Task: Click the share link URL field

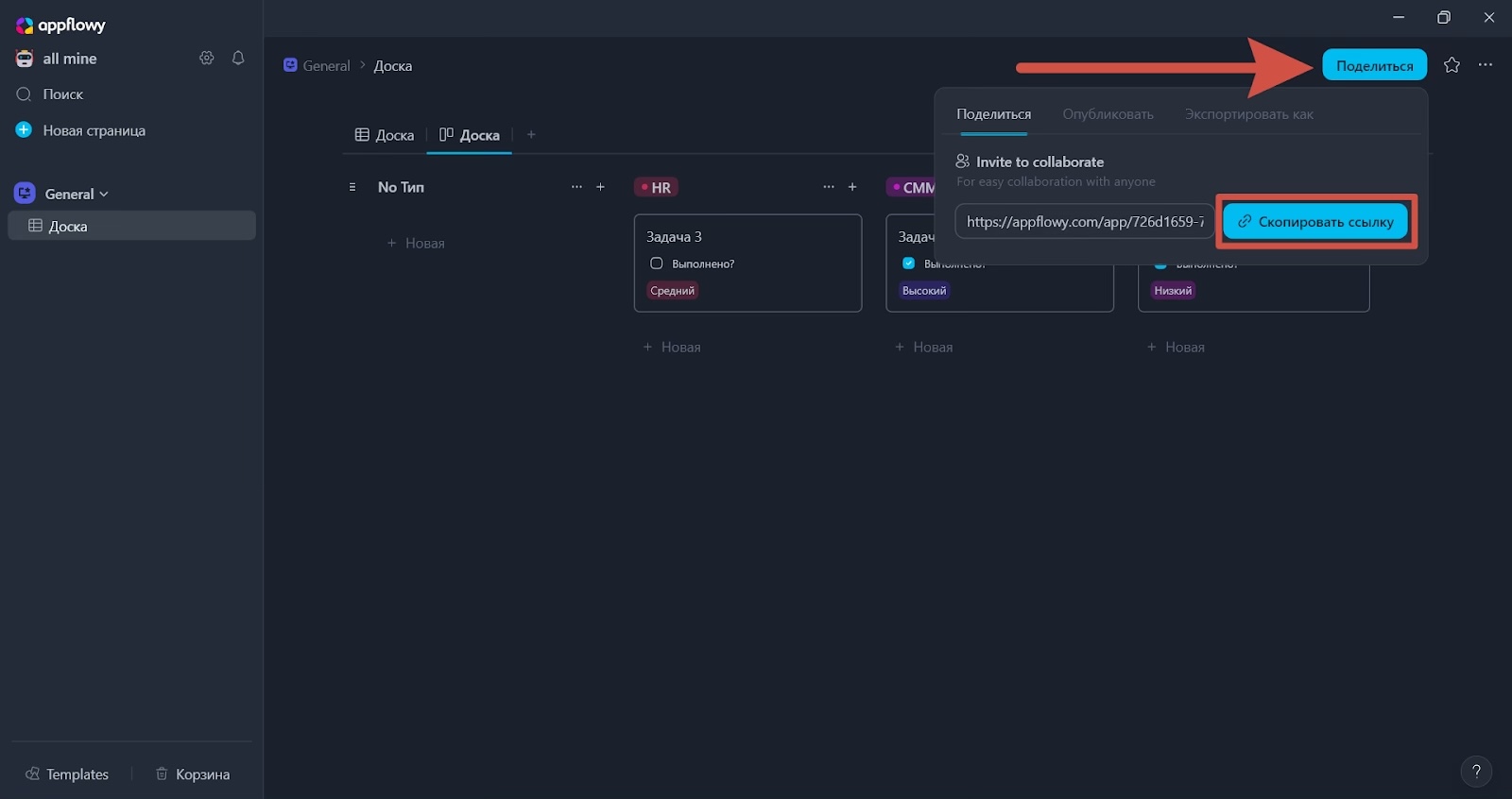Action: tap(1084, 222)
